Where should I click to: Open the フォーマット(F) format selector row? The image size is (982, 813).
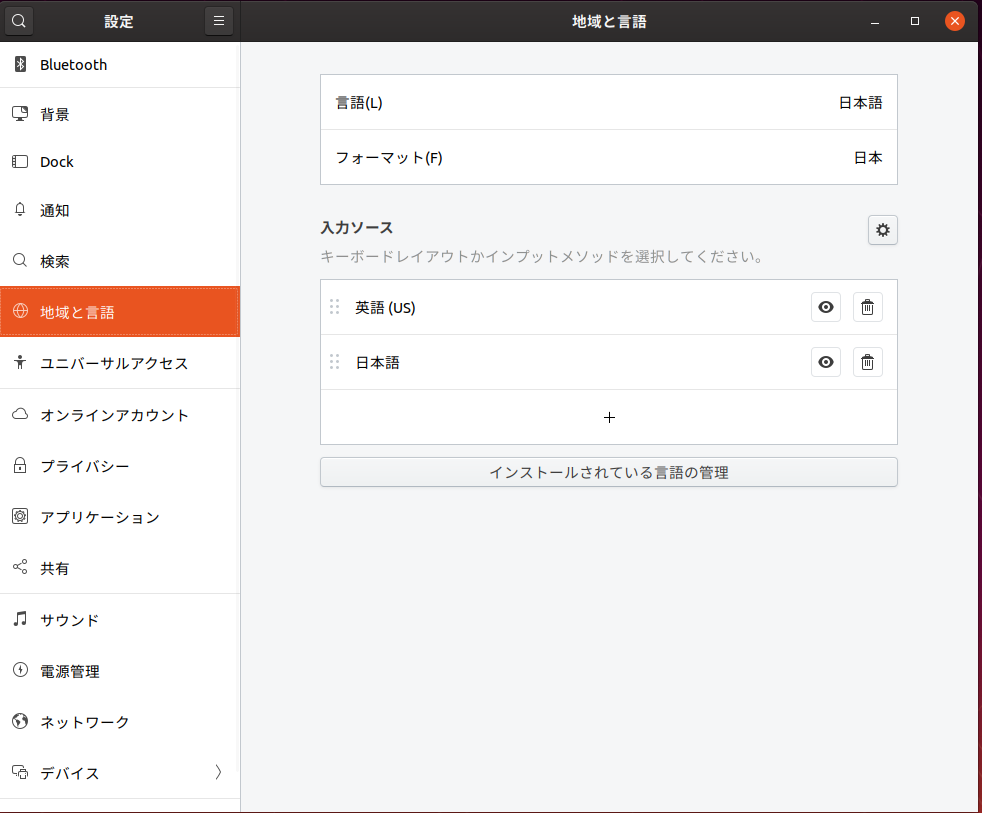coord(609,157)
